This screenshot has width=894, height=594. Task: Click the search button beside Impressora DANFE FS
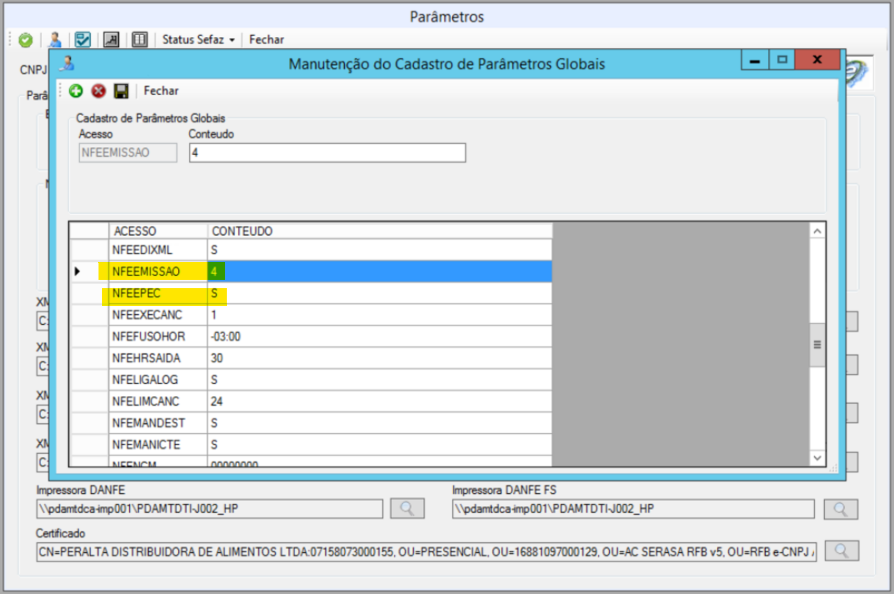pyautogui.click(x=840, y=509)
